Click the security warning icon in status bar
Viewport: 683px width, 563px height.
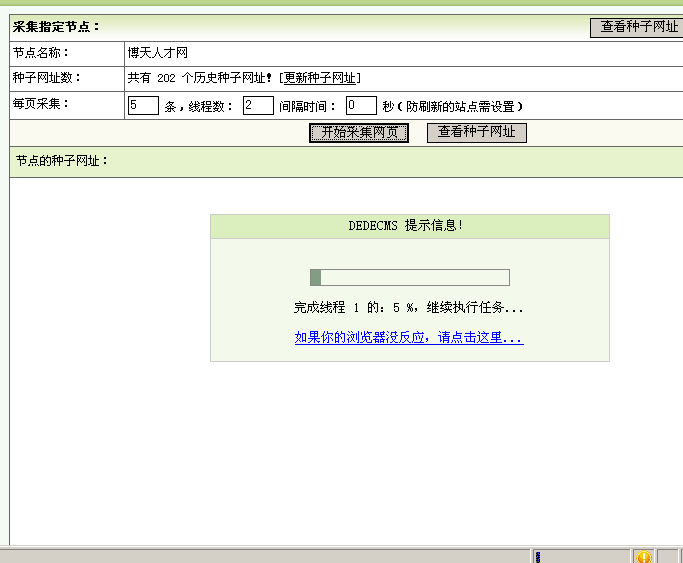pyautogui.click(x=644, y=556)
